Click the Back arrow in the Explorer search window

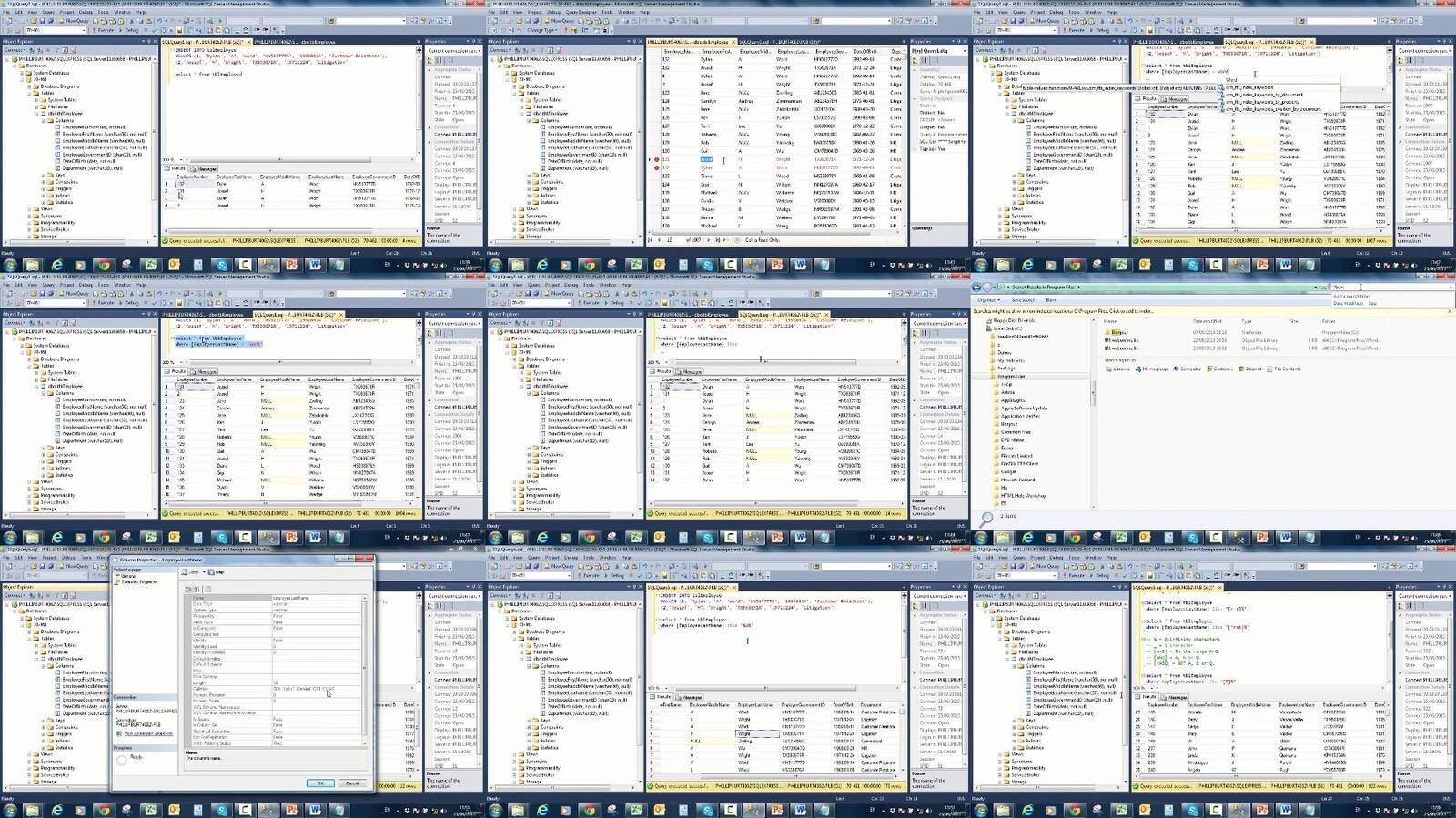[978, 288]
